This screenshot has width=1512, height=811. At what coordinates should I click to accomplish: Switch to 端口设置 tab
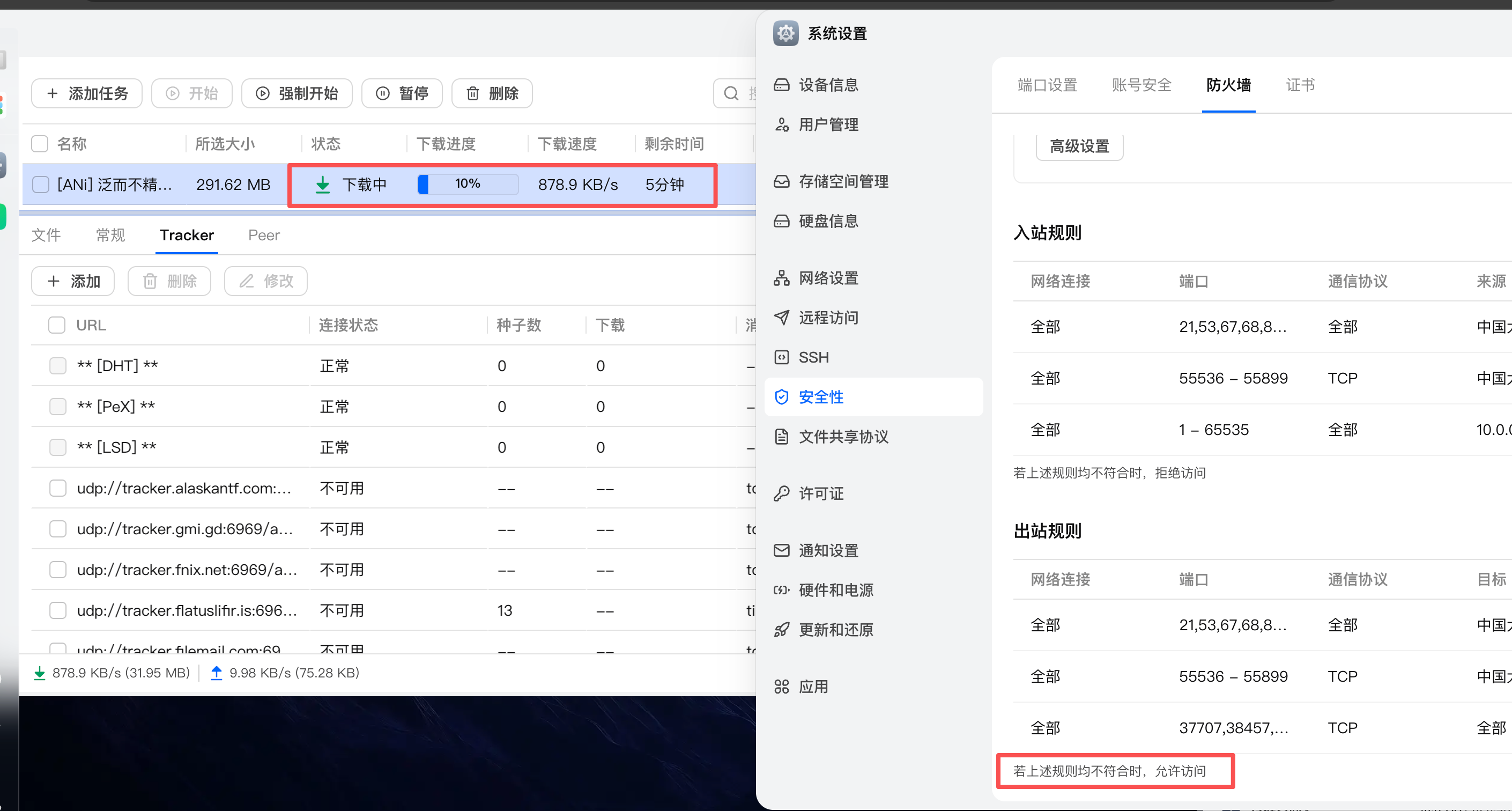point(1047,85)
